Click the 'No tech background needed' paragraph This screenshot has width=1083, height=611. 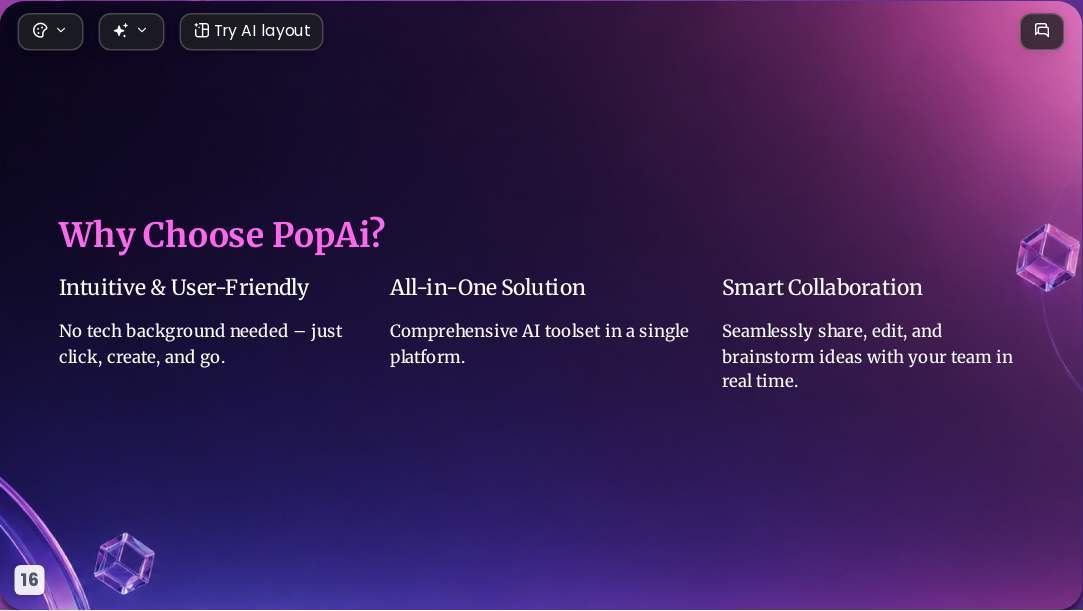click(x=200, y=344)
